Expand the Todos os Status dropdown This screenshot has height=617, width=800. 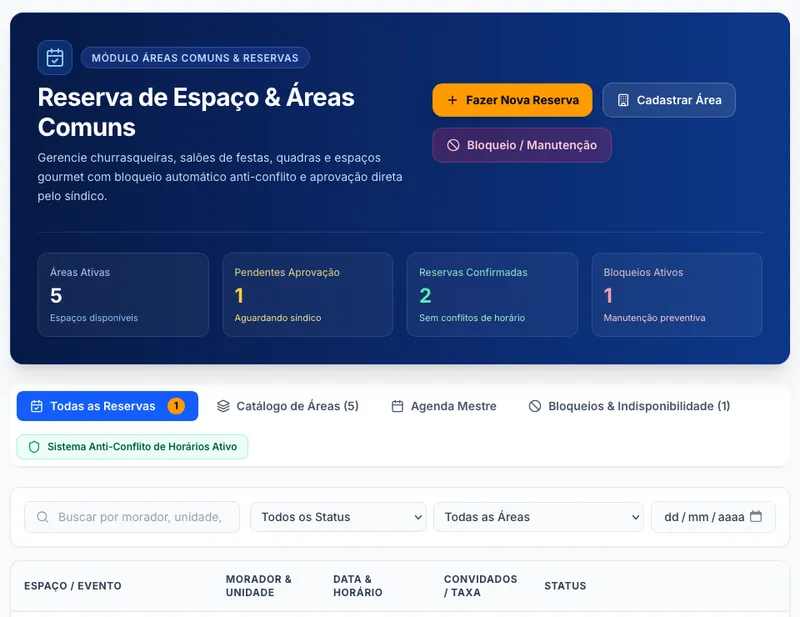tap(338, 517)
